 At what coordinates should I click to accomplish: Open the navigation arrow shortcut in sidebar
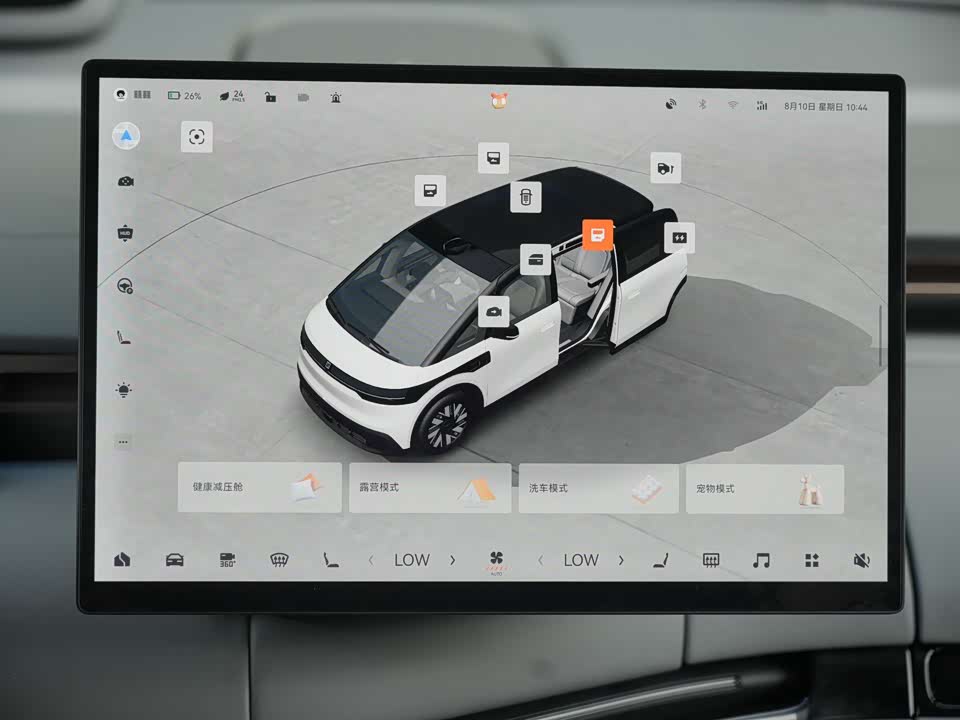126,136
